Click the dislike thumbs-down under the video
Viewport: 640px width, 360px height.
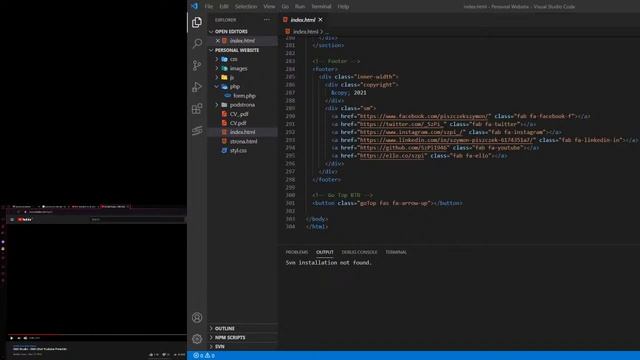[x=165, y=355]
